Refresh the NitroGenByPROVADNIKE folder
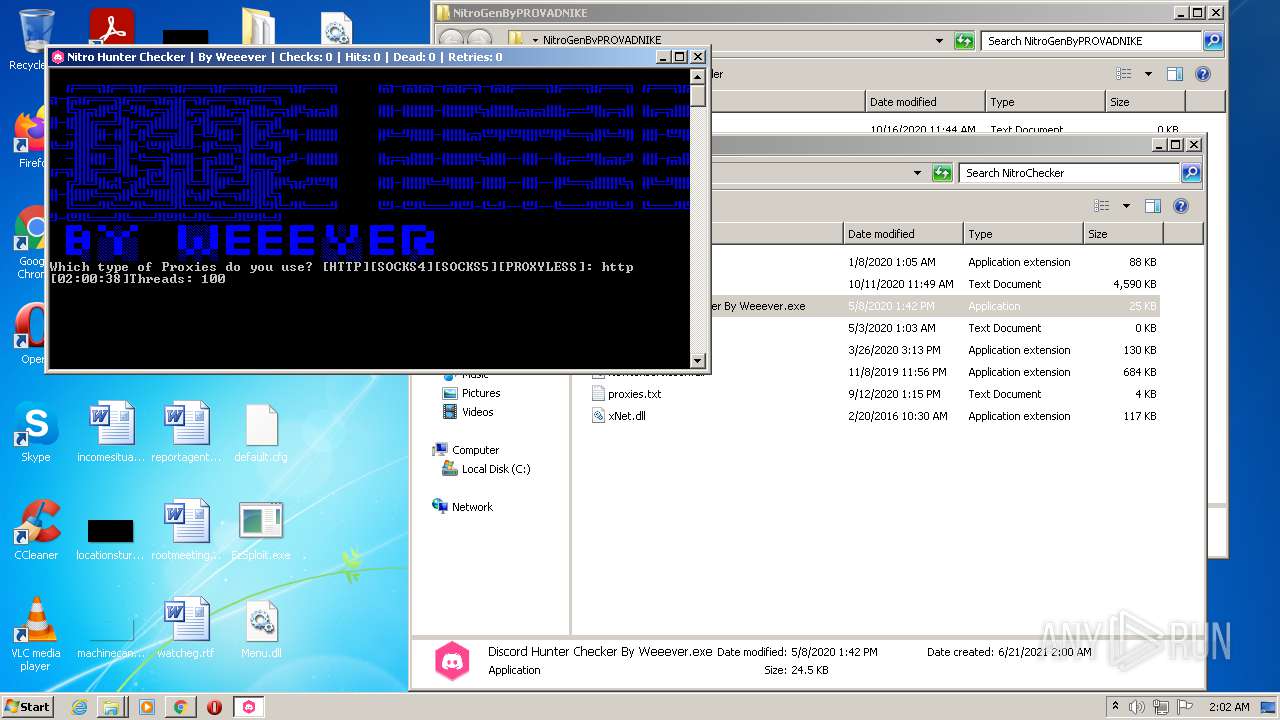 pyautogui.click(x=964, y=41)
